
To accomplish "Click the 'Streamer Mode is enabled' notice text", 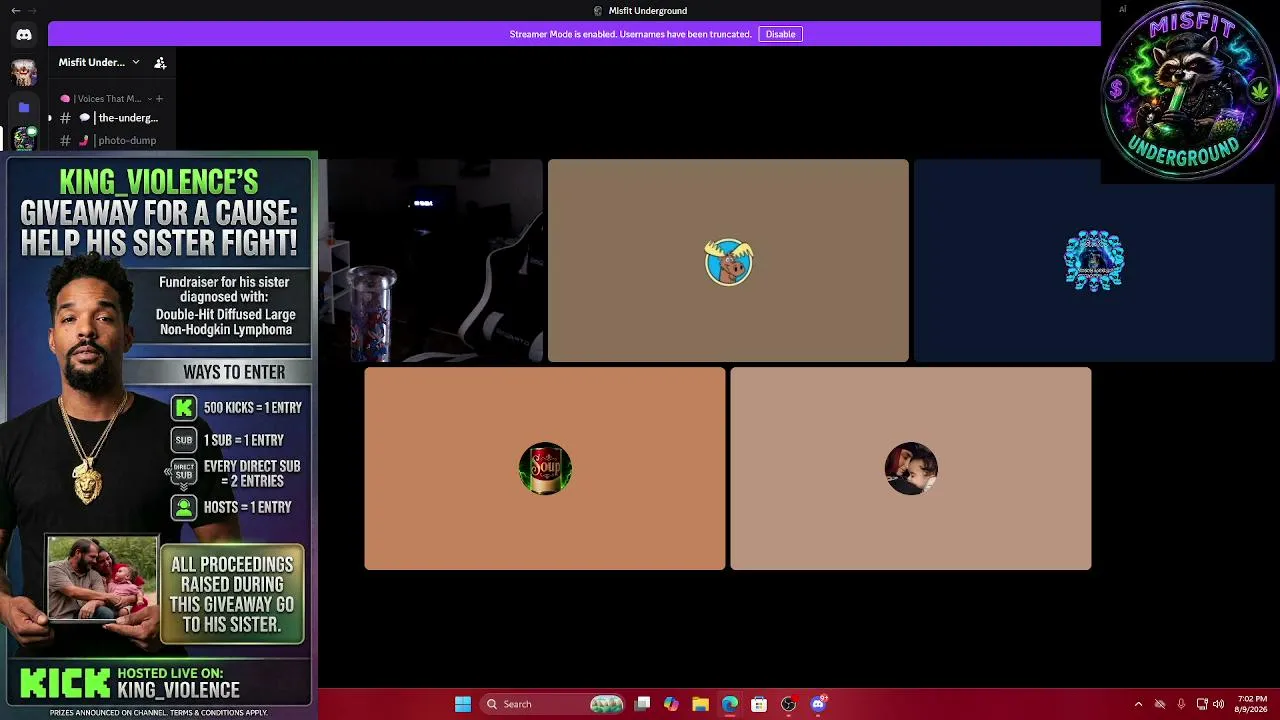I will click(630, 34).
